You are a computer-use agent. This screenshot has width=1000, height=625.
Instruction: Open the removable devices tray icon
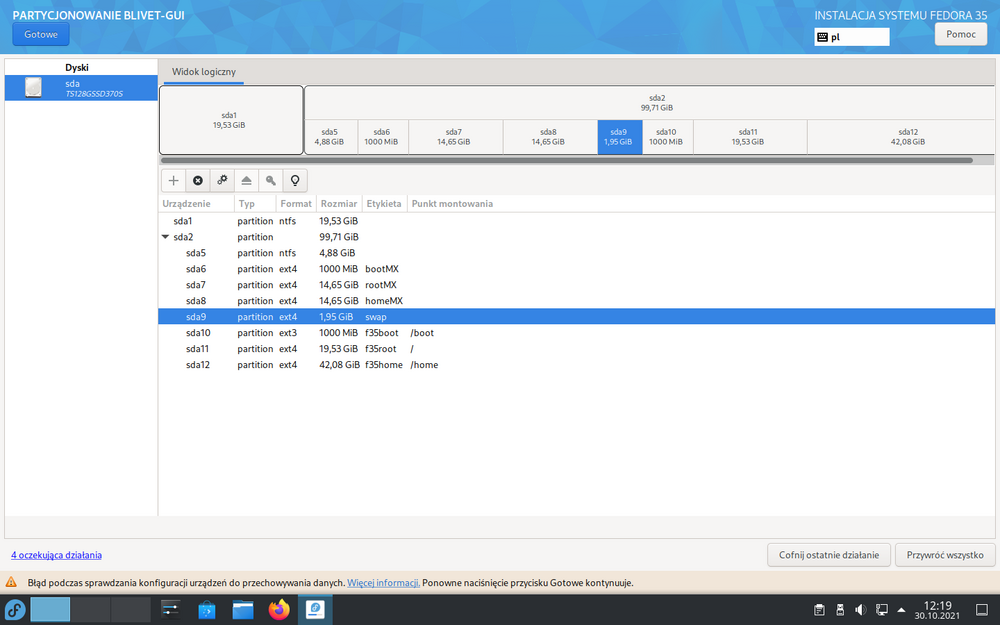(840, 610)
